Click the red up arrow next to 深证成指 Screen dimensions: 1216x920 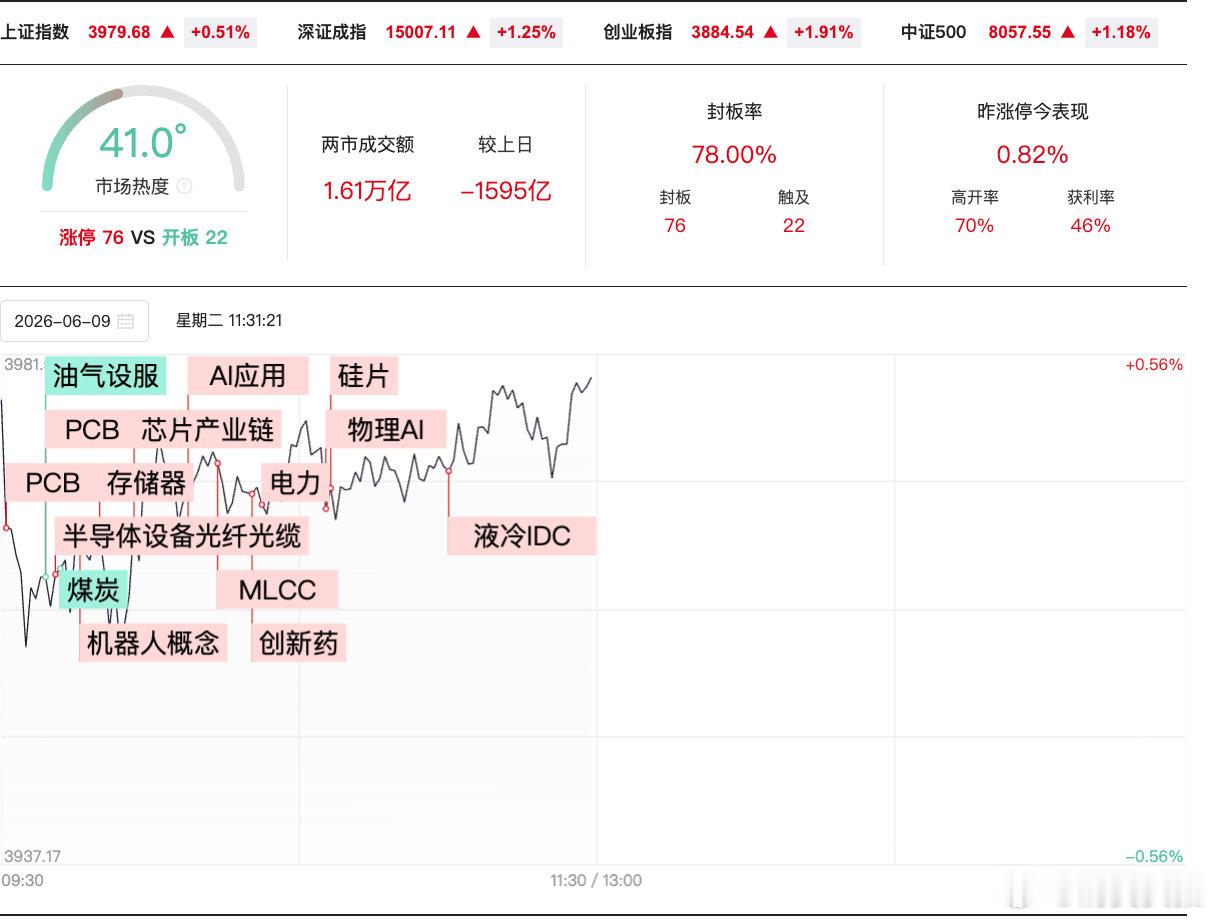tap(473, 32)
